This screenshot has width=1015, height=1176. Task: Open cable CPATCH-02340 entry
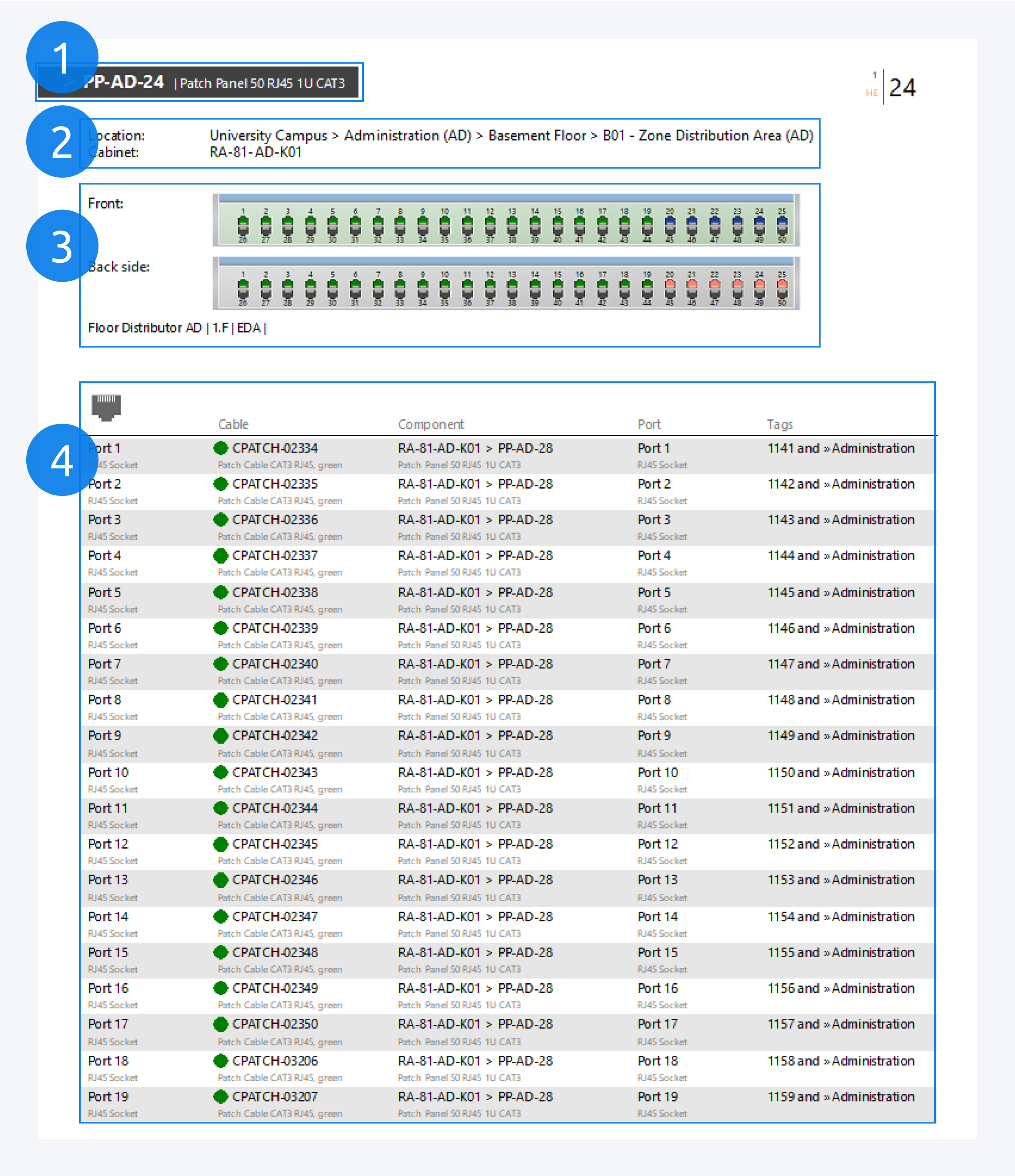(x=274, y=663)
